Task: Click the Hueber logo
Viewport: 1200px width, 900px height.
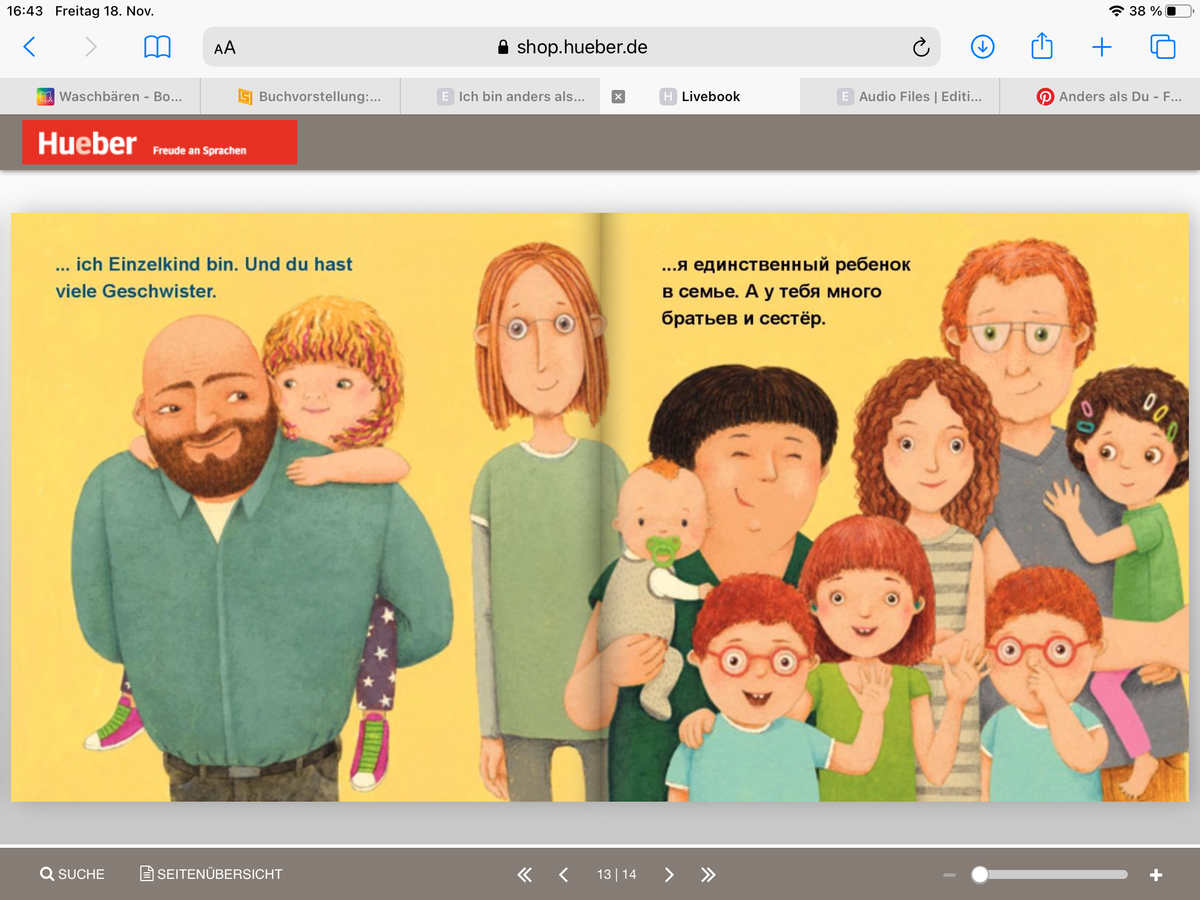Action: tap(160, 142)
